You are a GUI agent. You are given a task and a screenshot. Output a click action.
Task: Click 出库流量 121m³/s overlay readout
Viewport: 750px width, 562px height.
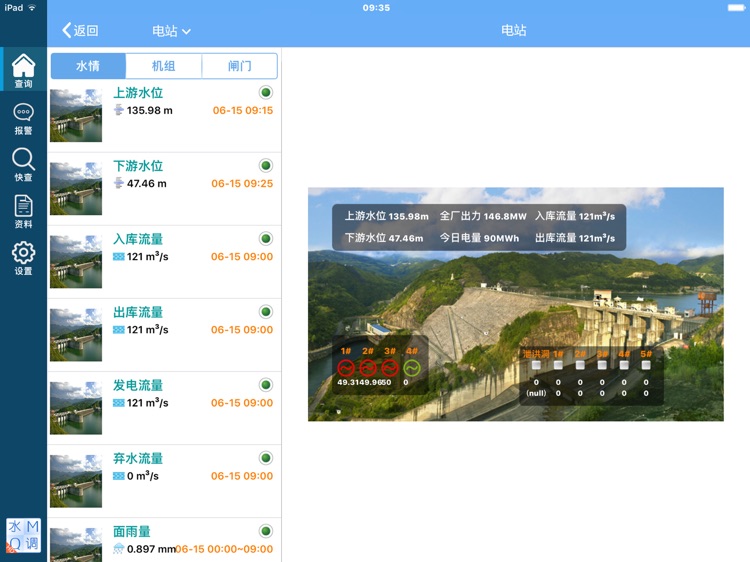click(x=575, y=238)
